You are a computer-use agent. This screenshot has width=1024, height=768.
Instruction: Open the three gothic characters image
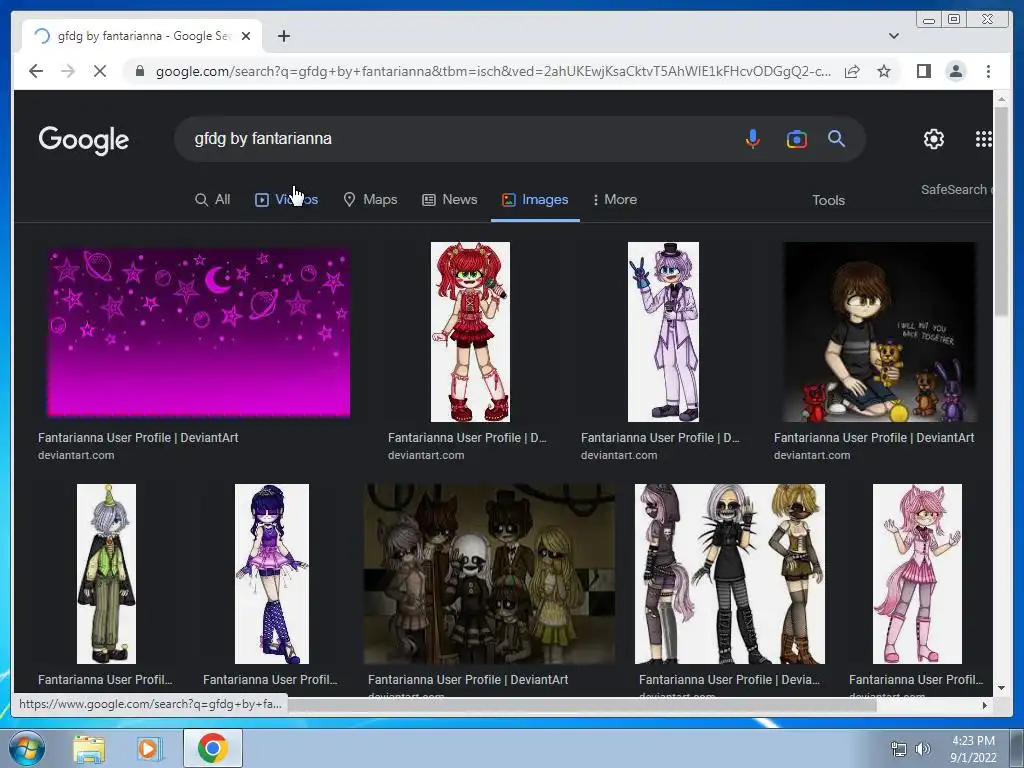729,573
